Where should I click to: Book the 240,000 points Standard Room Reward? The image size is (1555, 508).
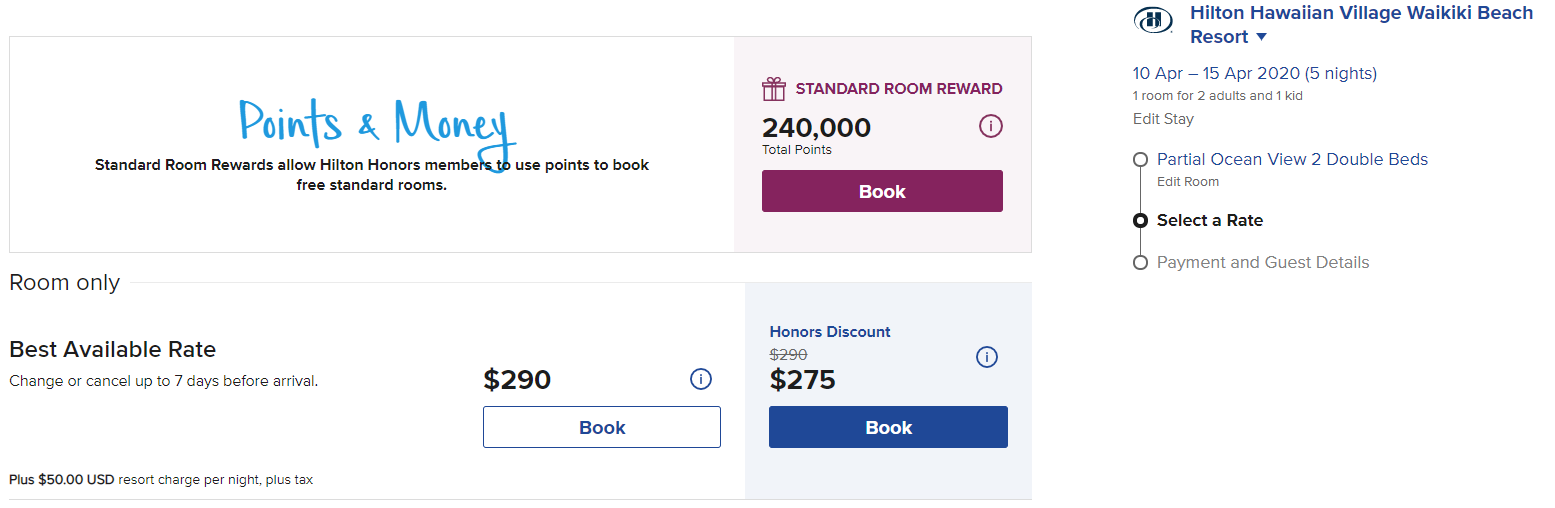(x=882, y=192)
